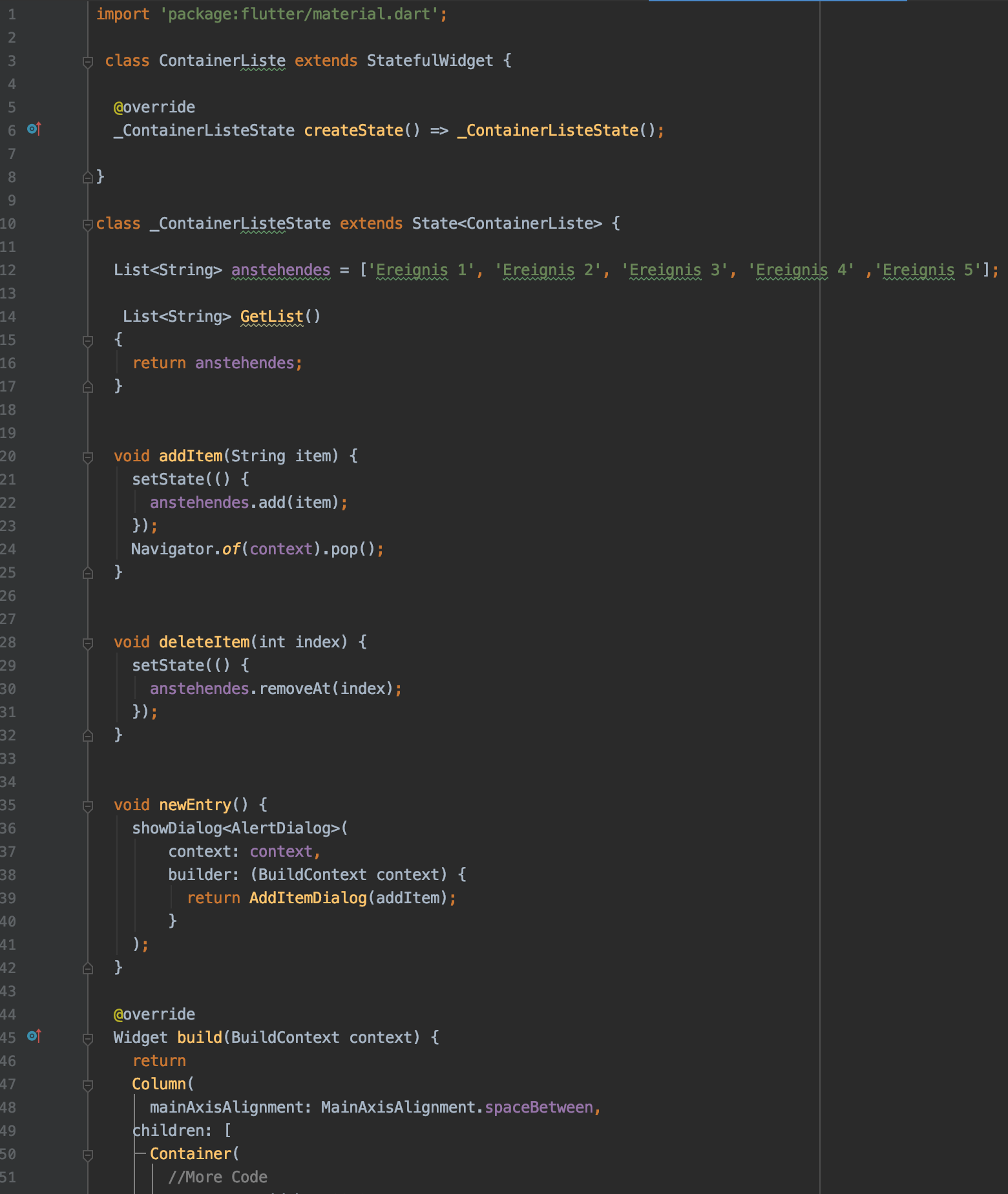Image resolution: width=1008 pixels, height=1194 pixels.
Task: Click the newEntry method name
Action: coord(195,805)
